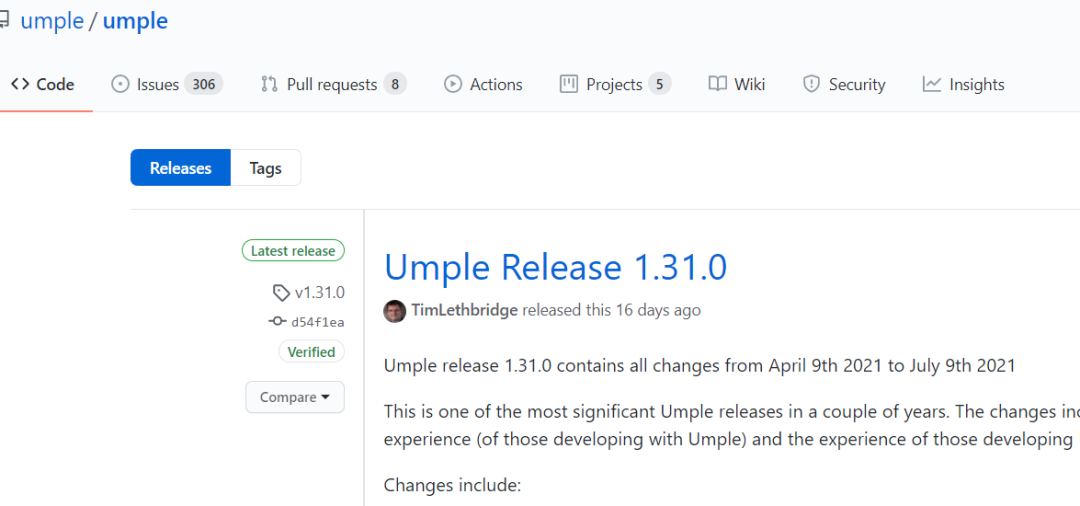
Task: Click the 306 issues counter badge
Action: coord(203,85)
